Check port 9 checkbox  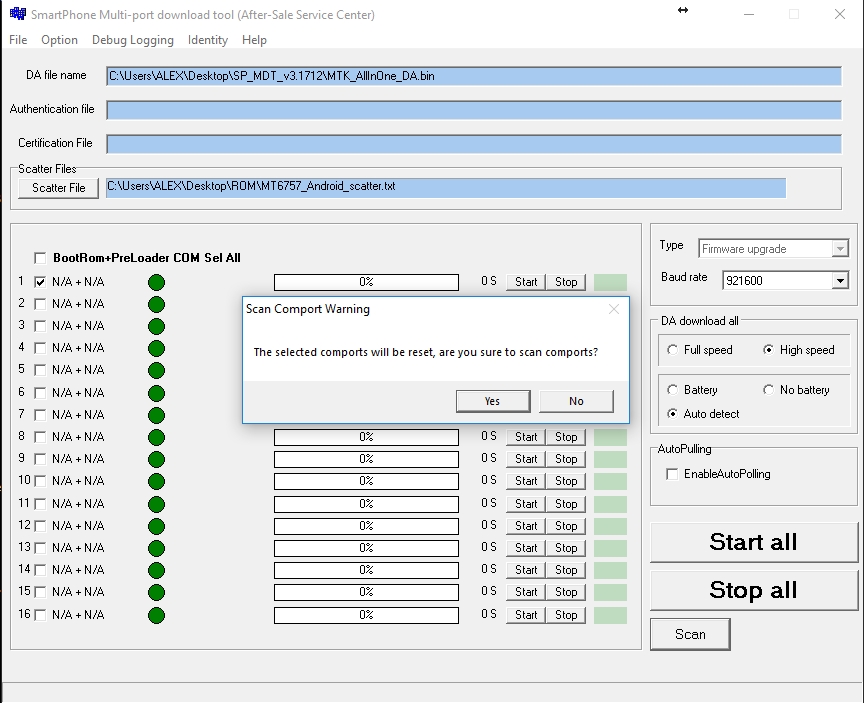tap(40, 459)
